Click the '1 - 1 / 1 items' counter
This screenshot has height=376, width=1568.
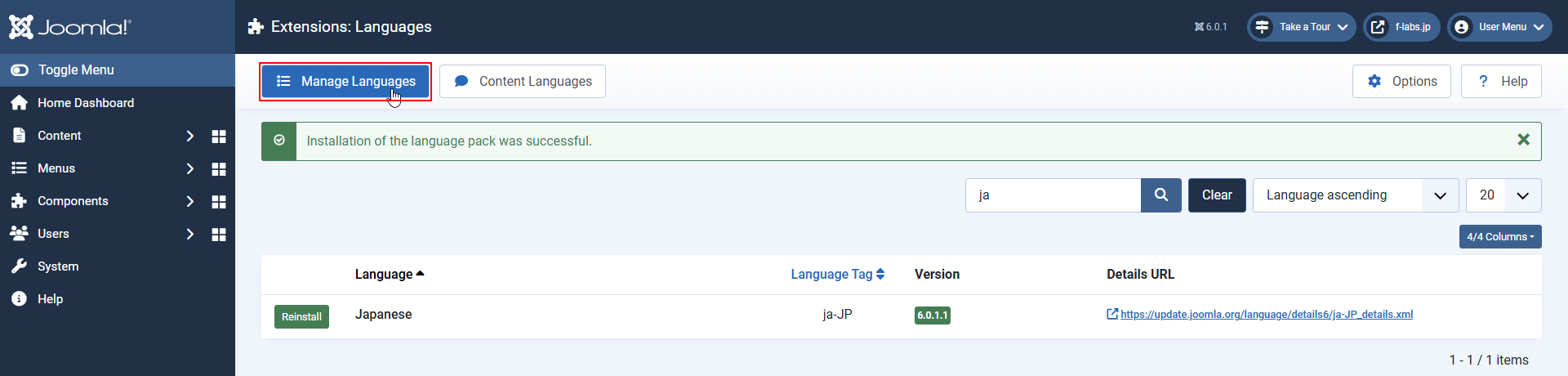coord(1489,360)
